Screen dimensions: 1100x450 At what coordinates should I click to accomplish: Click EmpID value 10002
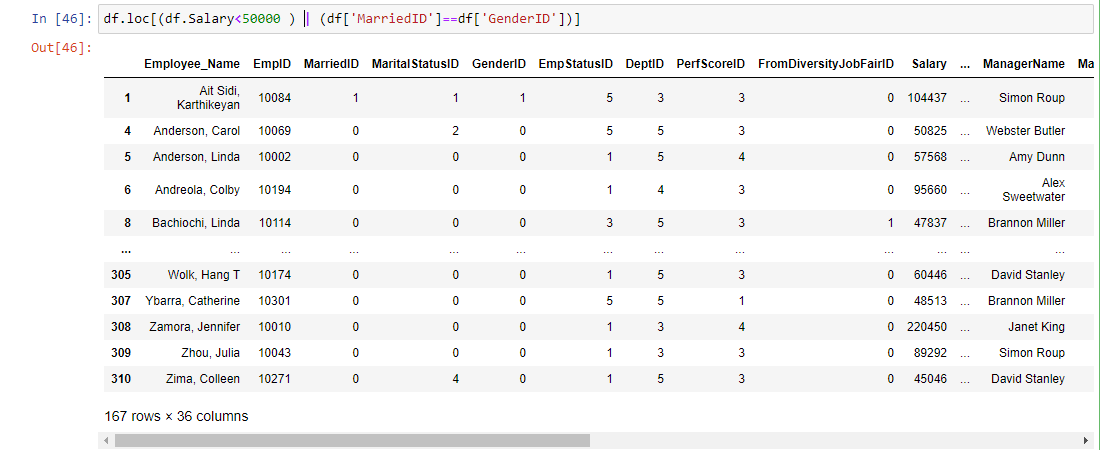tap(274, 157)
